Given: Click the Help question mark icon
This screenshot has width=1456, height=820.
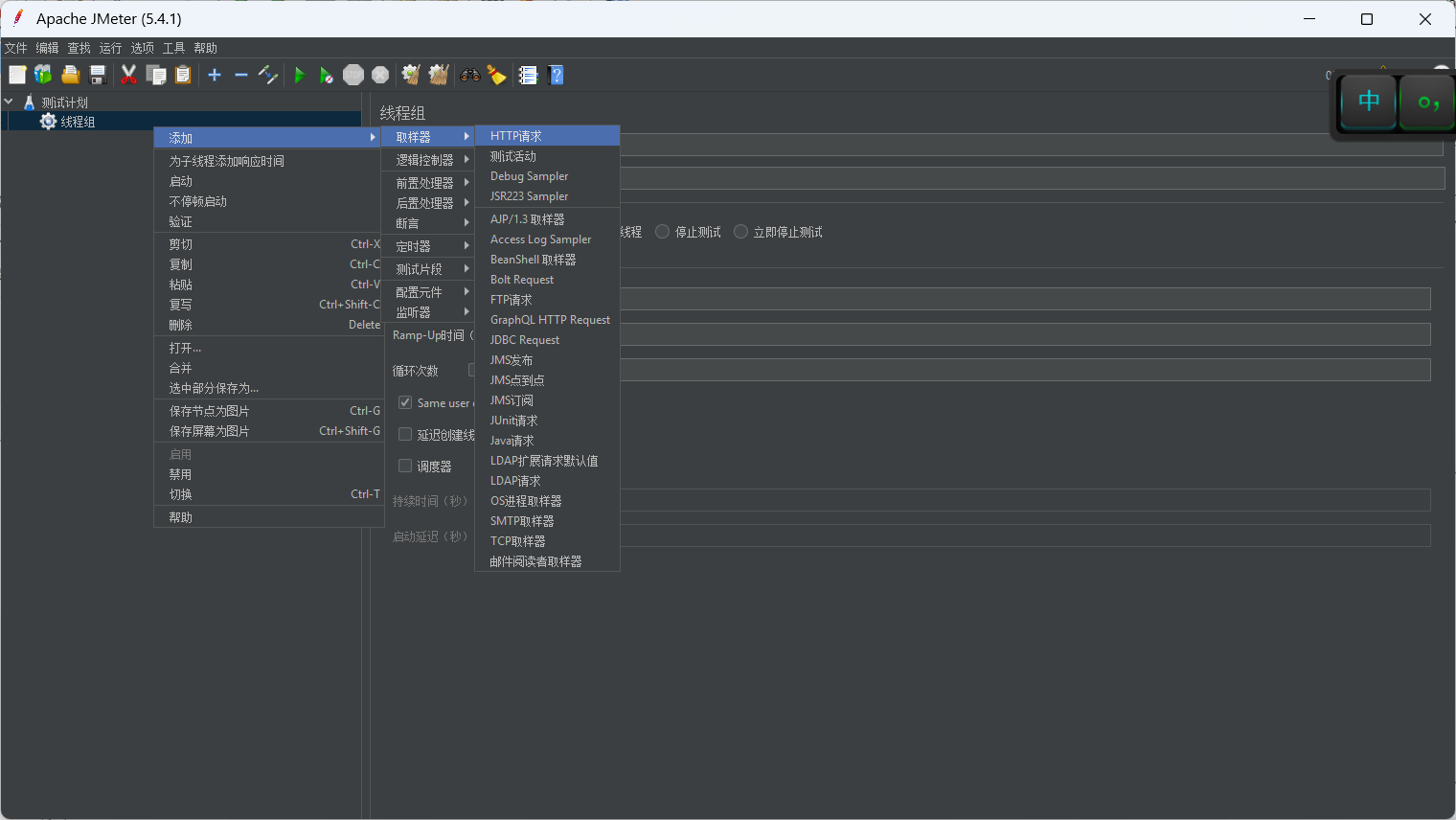Looking at the screenshot, I should click(x=556, y=75).
